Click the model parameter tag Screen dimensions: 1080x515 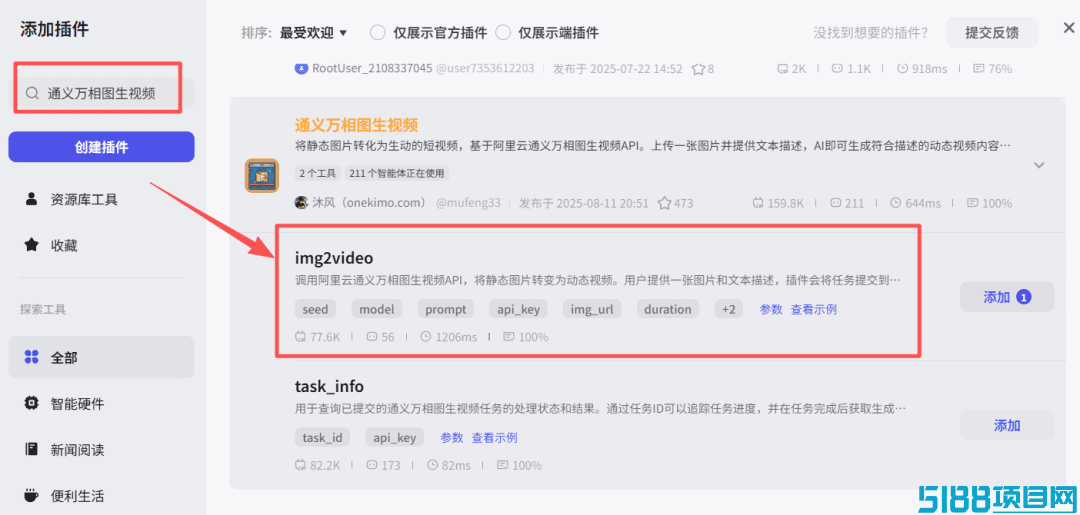[x=377, y=309]
